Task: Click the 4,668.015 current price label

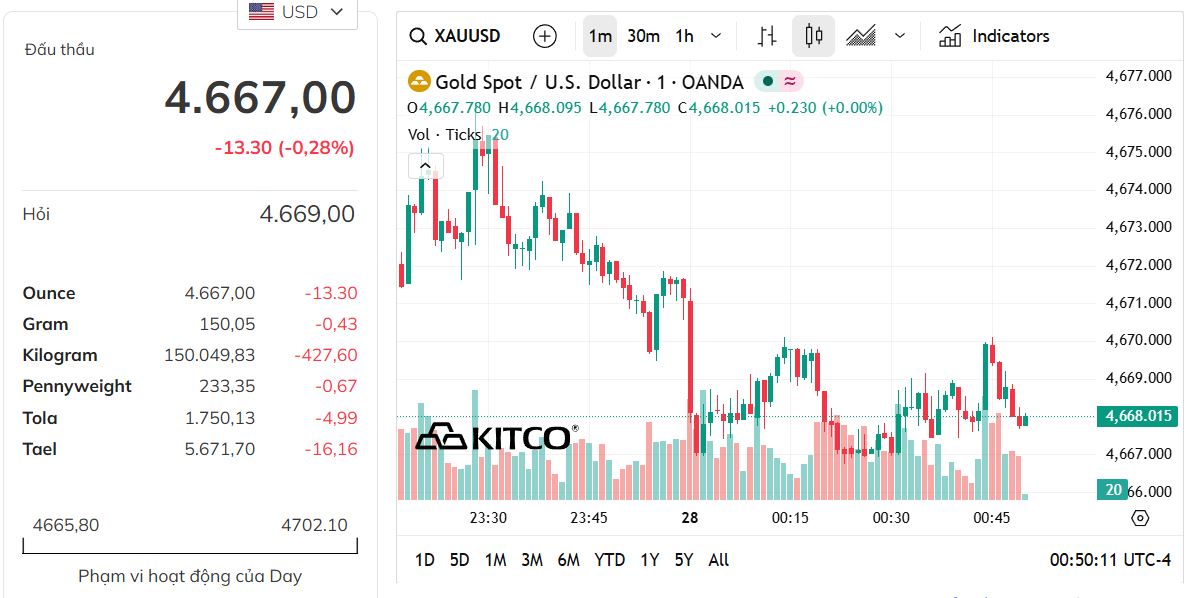Action: [x=1137, y=417]
